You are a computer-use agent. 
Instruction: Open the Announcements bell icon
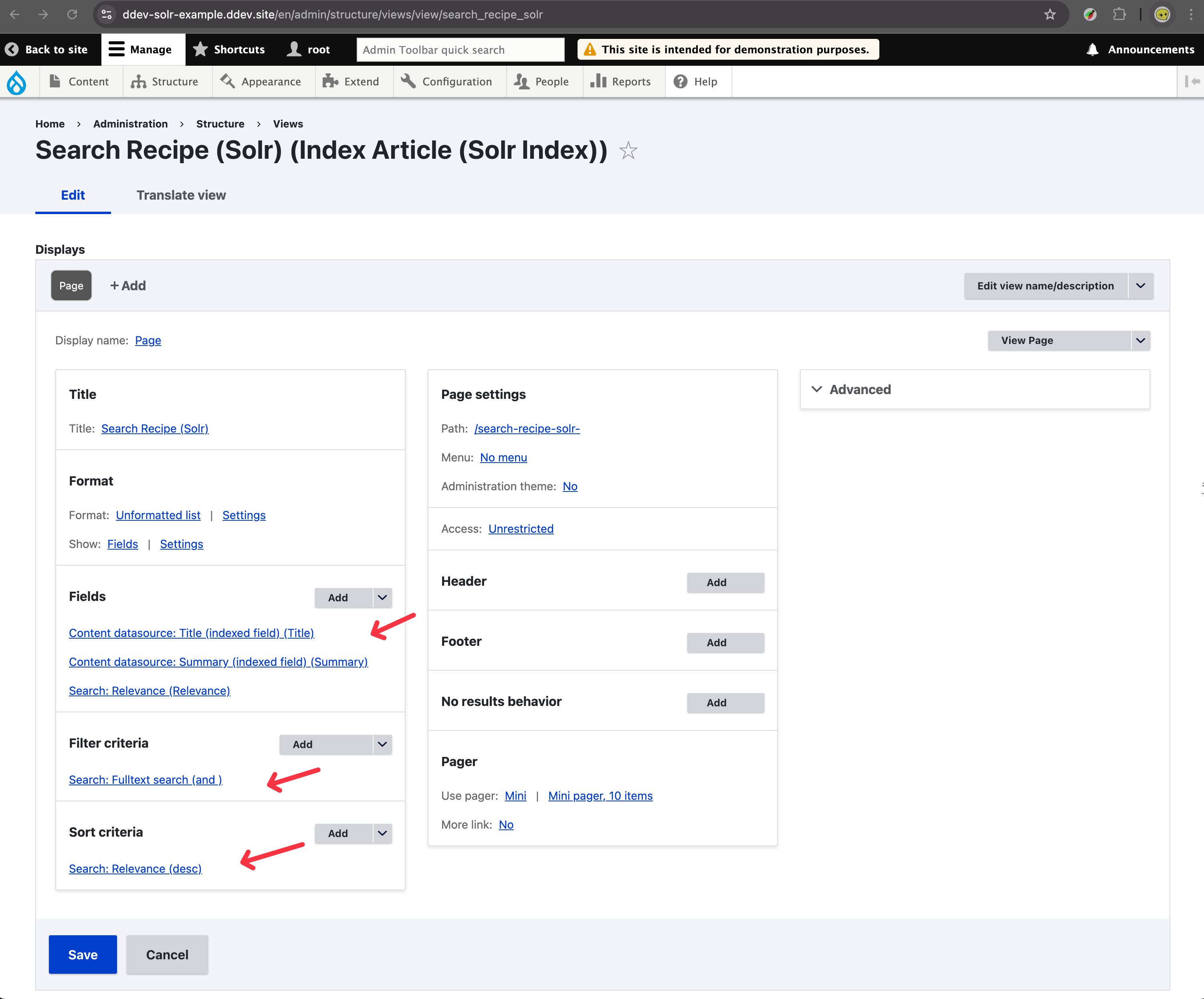coord(1093,50)
